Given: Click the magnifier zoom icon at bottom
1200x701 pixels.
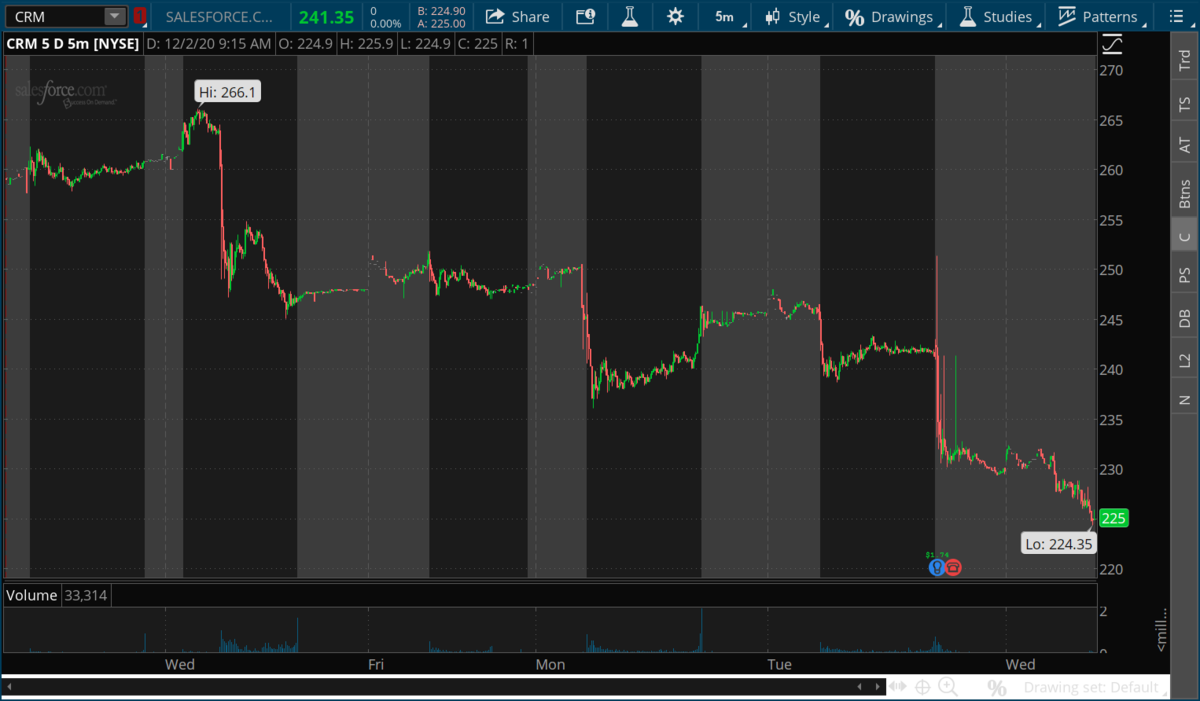Looking at the screenshot, I should click(947, 687).
